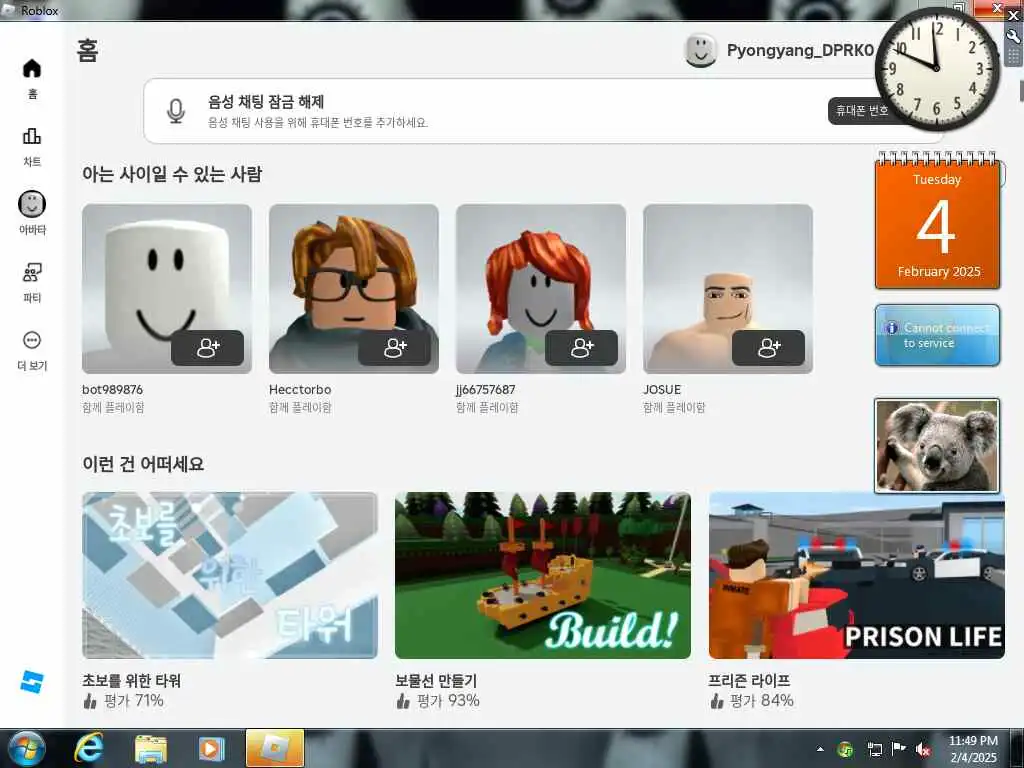This screenshot has width=1024, height=768.
Task: Open Windows Media Player from the taskbar
Action: click(x=211, y=748)
